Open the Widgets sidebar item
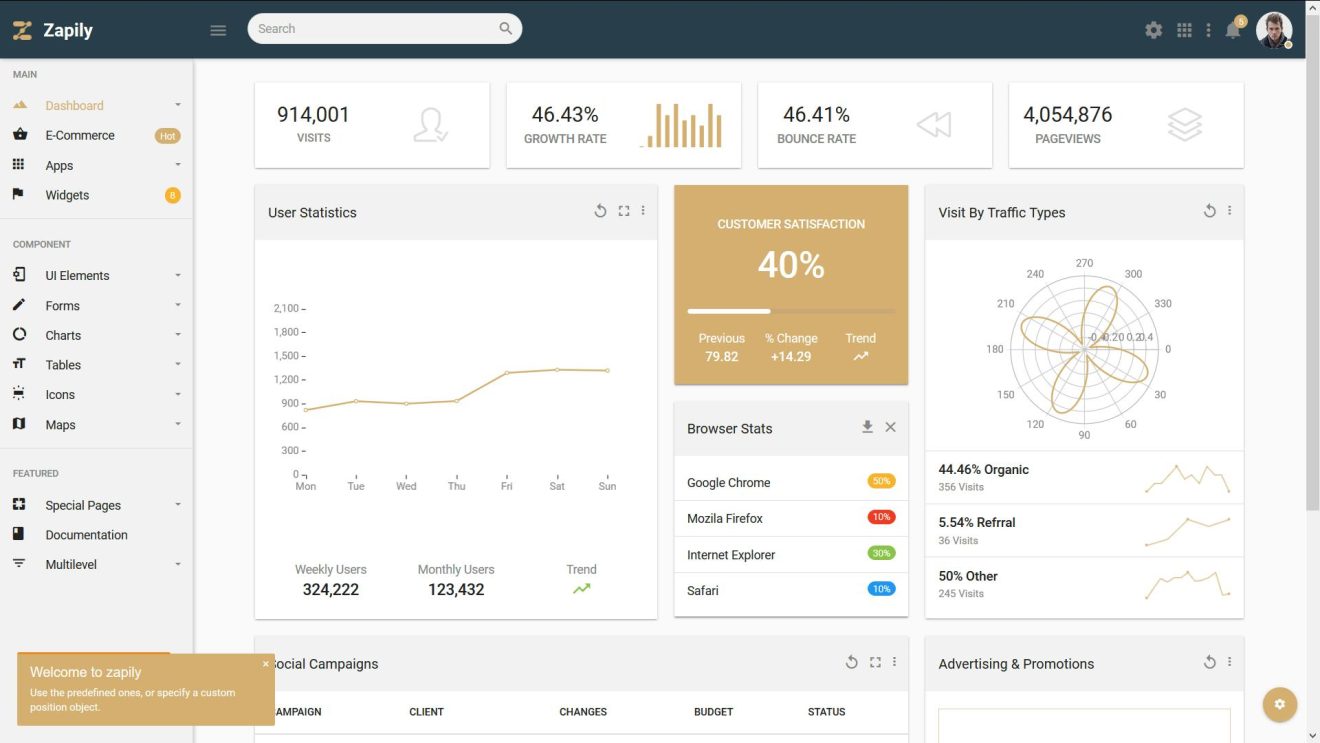Viewport: 1320px width, 743px height. (66, 195)
